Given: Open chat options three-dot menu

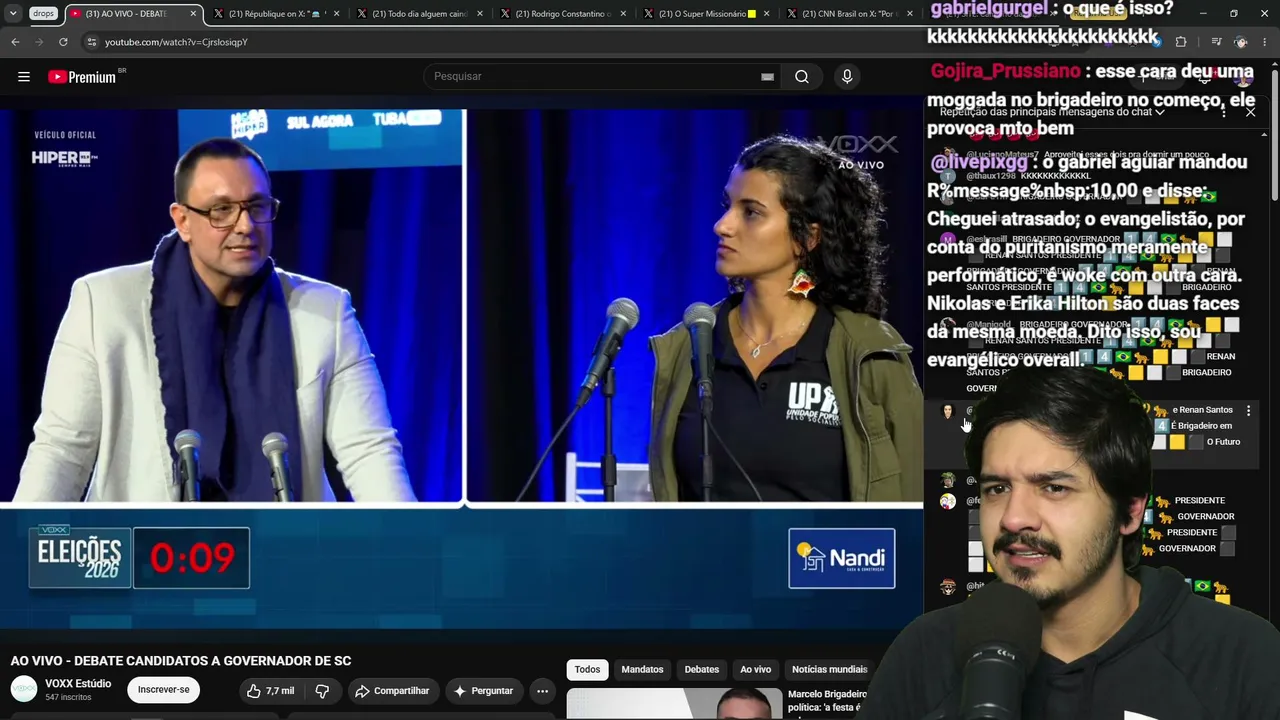Looking at the screenshot, I should click(1224, 112).
